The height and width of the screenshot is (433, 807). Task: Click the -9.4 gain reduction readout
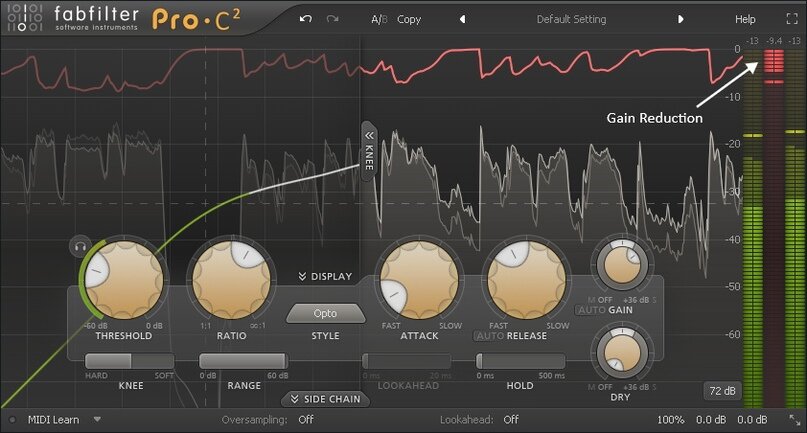(x=774, y=41)
